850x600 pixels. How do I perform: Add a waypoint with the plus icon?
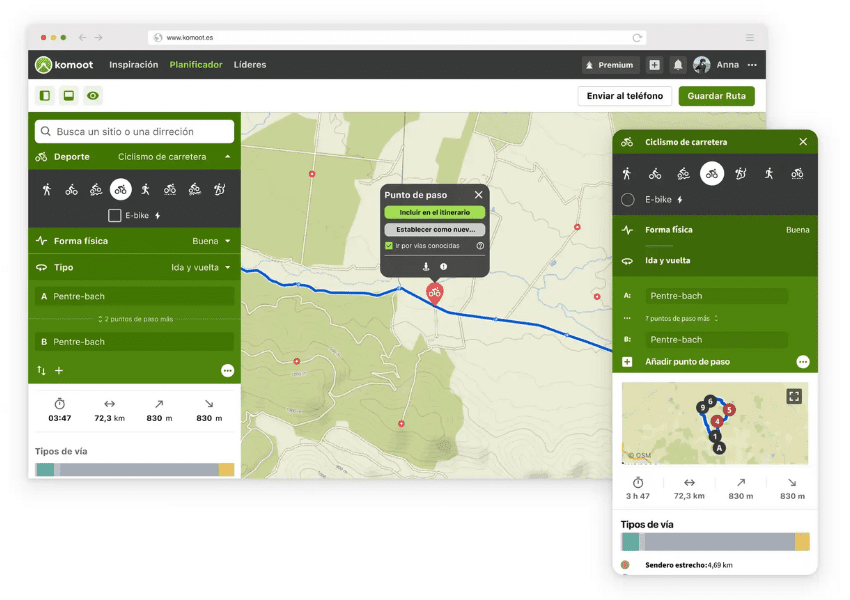click(59, 370)
